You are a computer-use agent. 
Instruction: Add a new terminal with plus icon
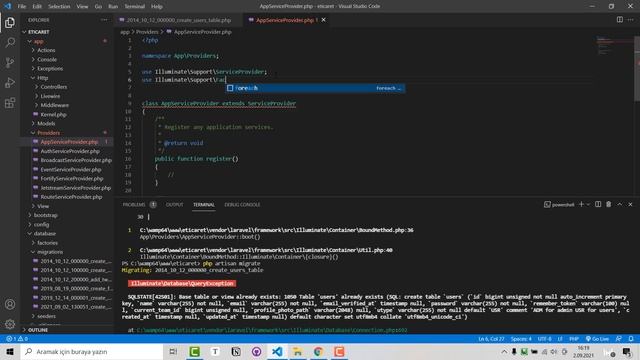tap(581, 204)
